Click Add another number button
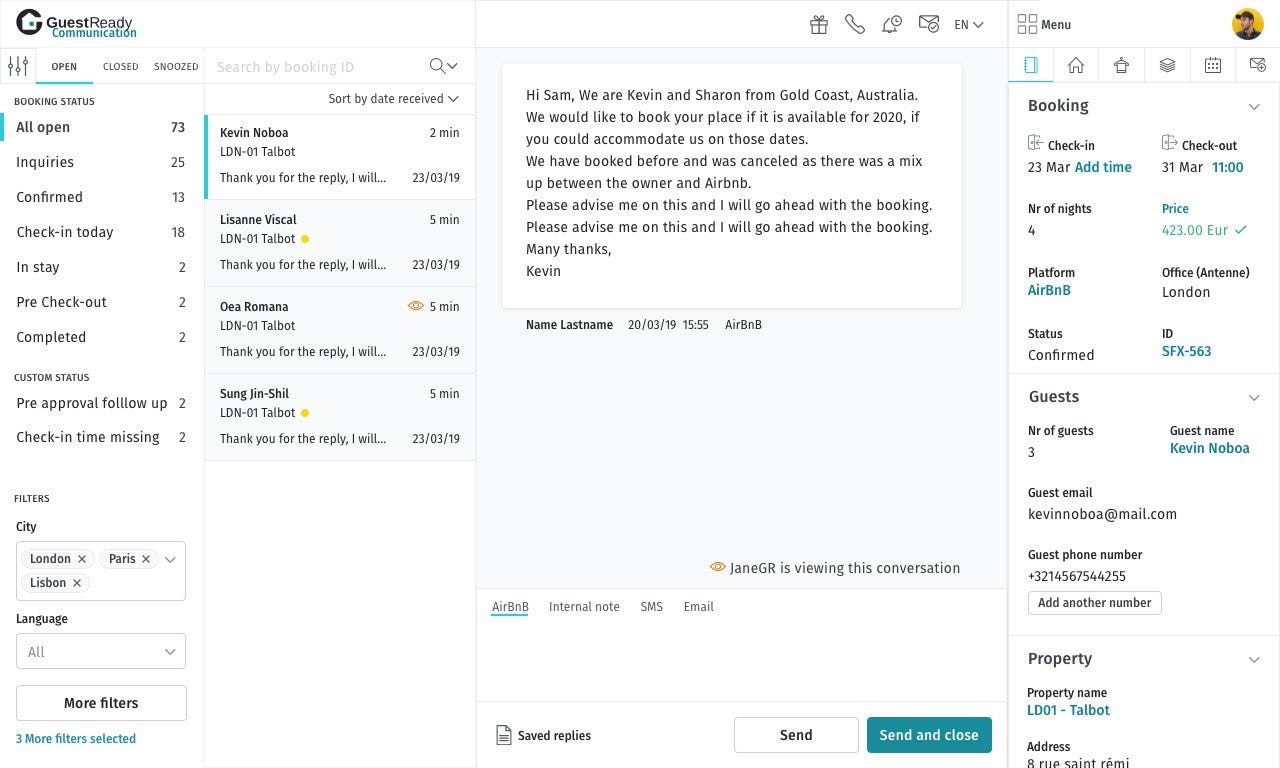 pyautogui.click(x=1095, y=603)
